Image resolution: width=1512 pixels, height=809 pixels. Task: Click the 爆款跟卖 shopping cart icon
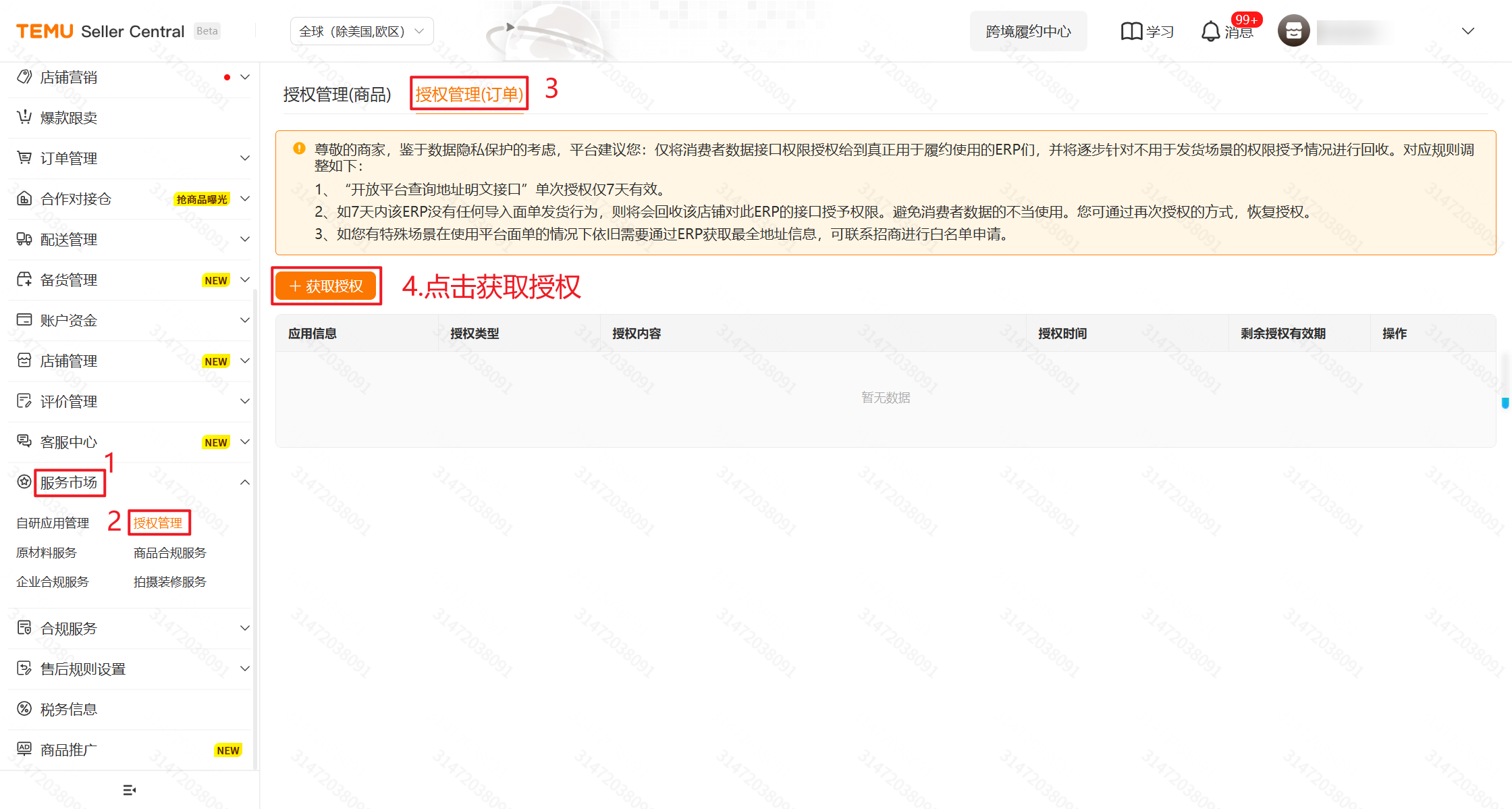click(x=24, y=118)
